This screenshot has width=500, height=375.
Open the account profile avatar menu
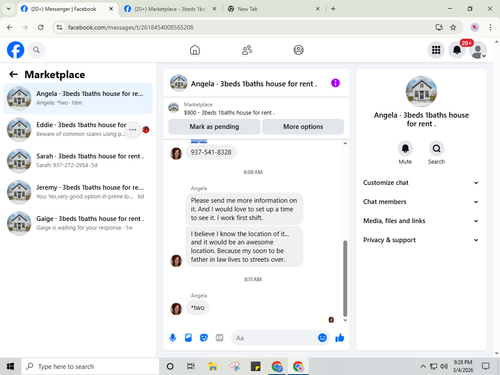478,50
